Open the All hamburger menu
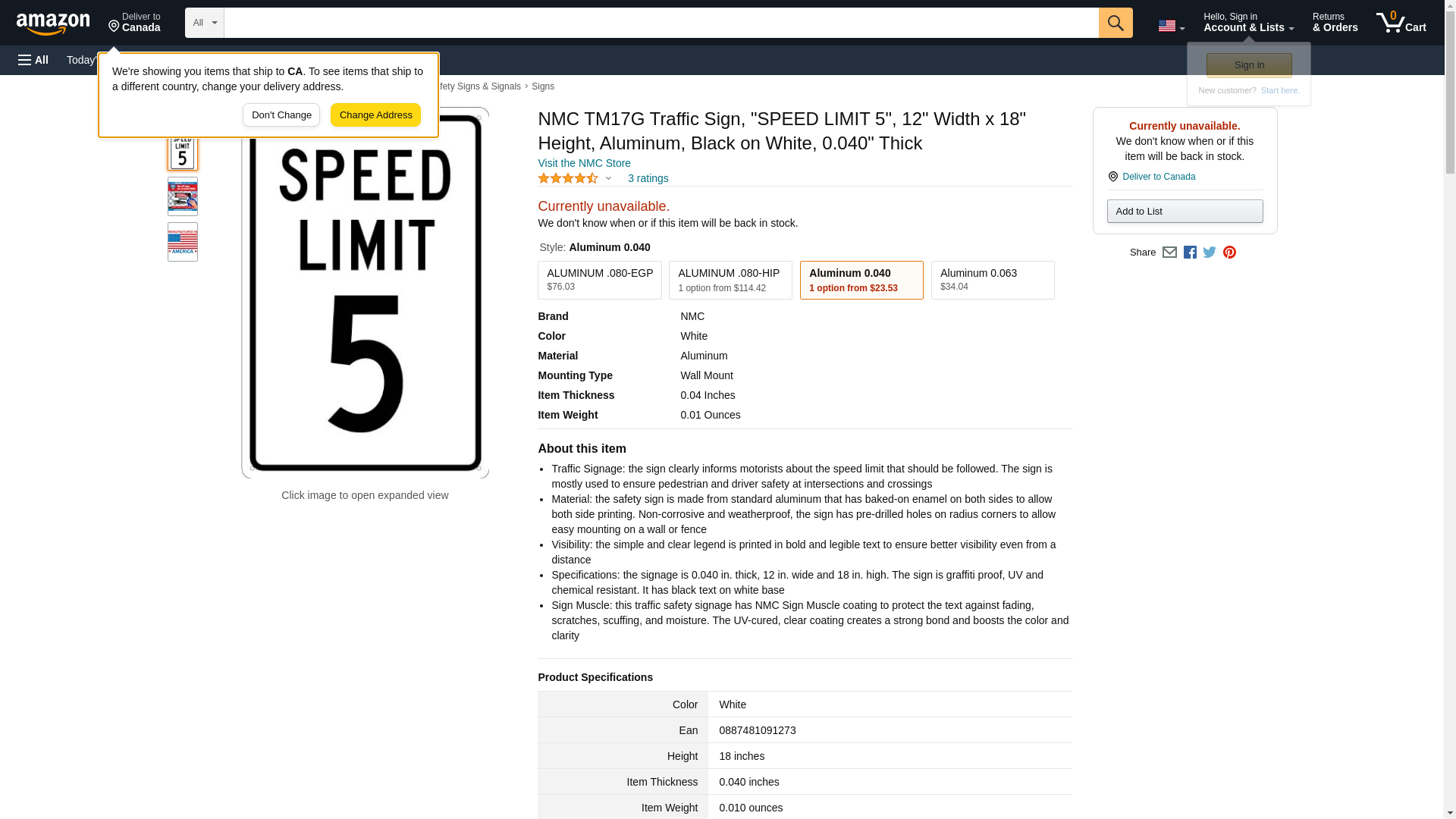The height and width of the screenshot is (819, 1456). coord(33,60)
